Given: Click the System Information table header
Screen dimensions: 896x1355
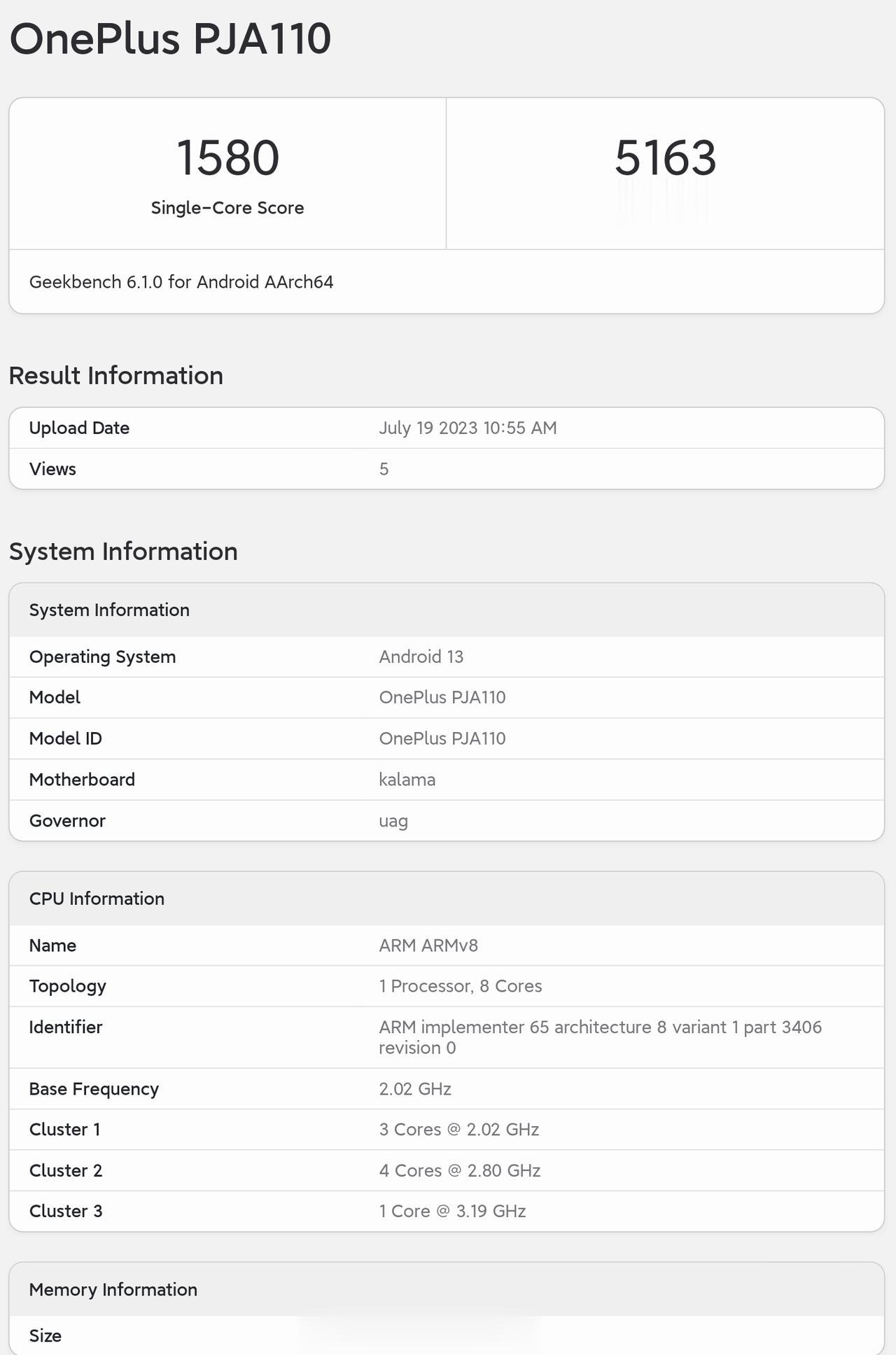Looking at the screenshot, I should (x=109, y=610).
